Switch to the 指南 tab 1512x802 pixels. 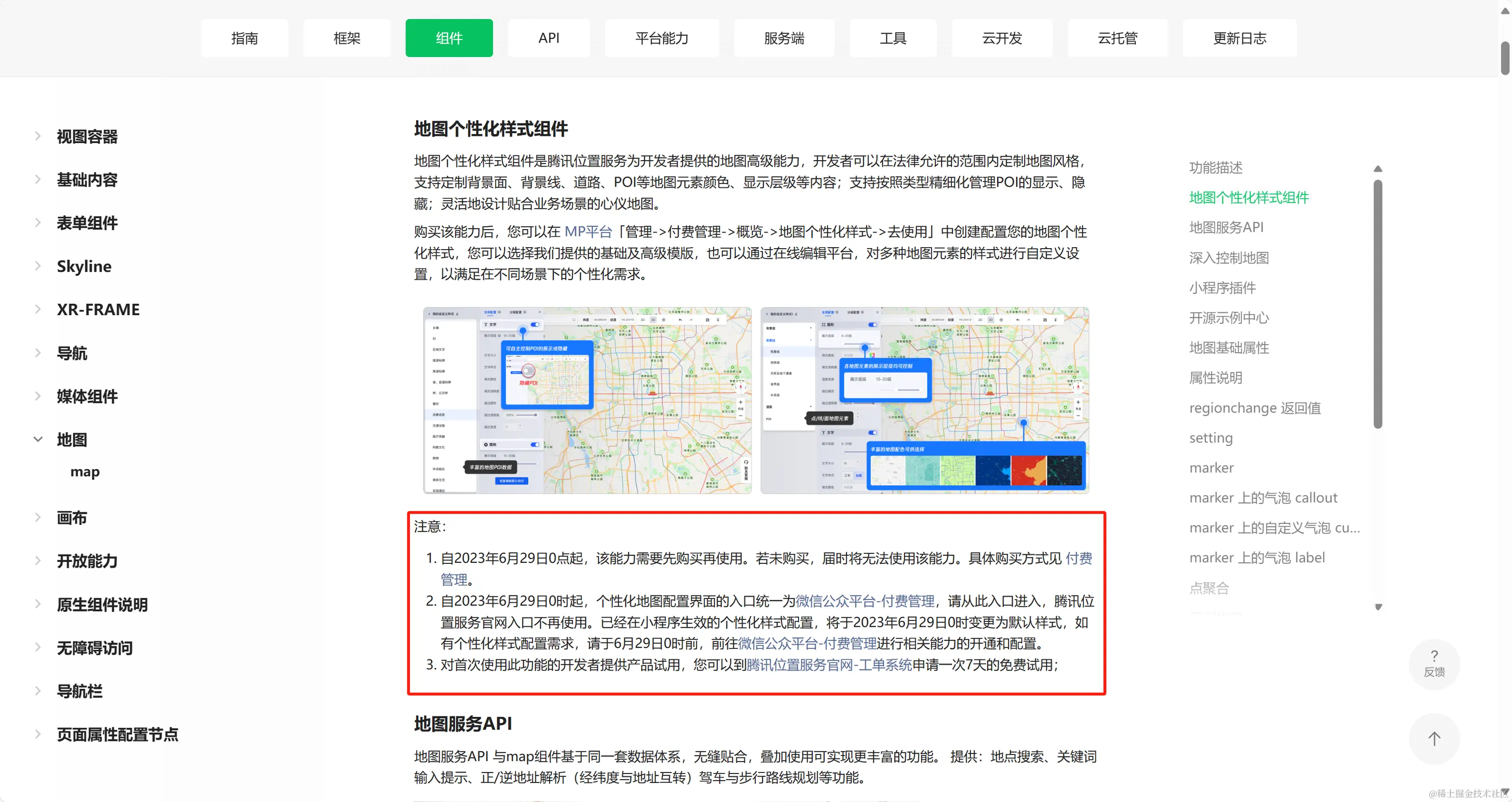click(245, 38)
